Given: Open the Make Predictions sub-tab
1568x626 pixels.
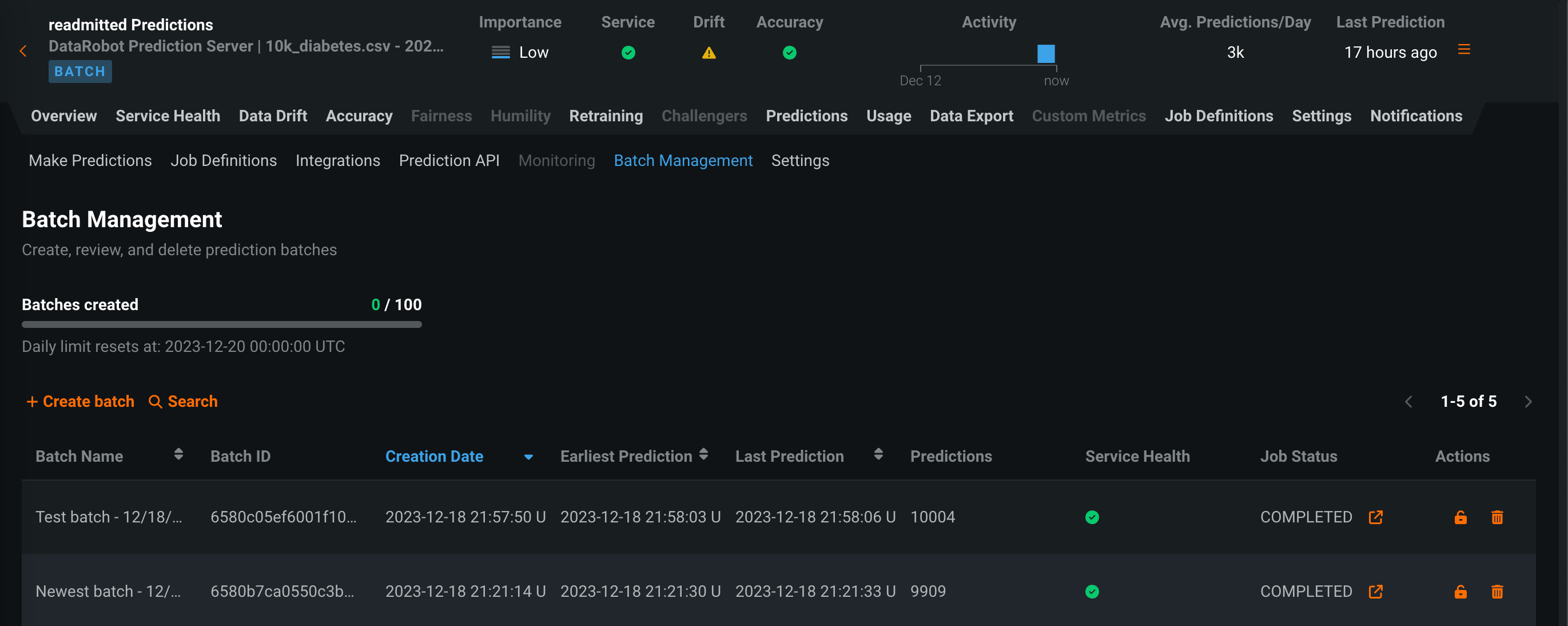Looking at the screenshot, I should tap(90, 160).
